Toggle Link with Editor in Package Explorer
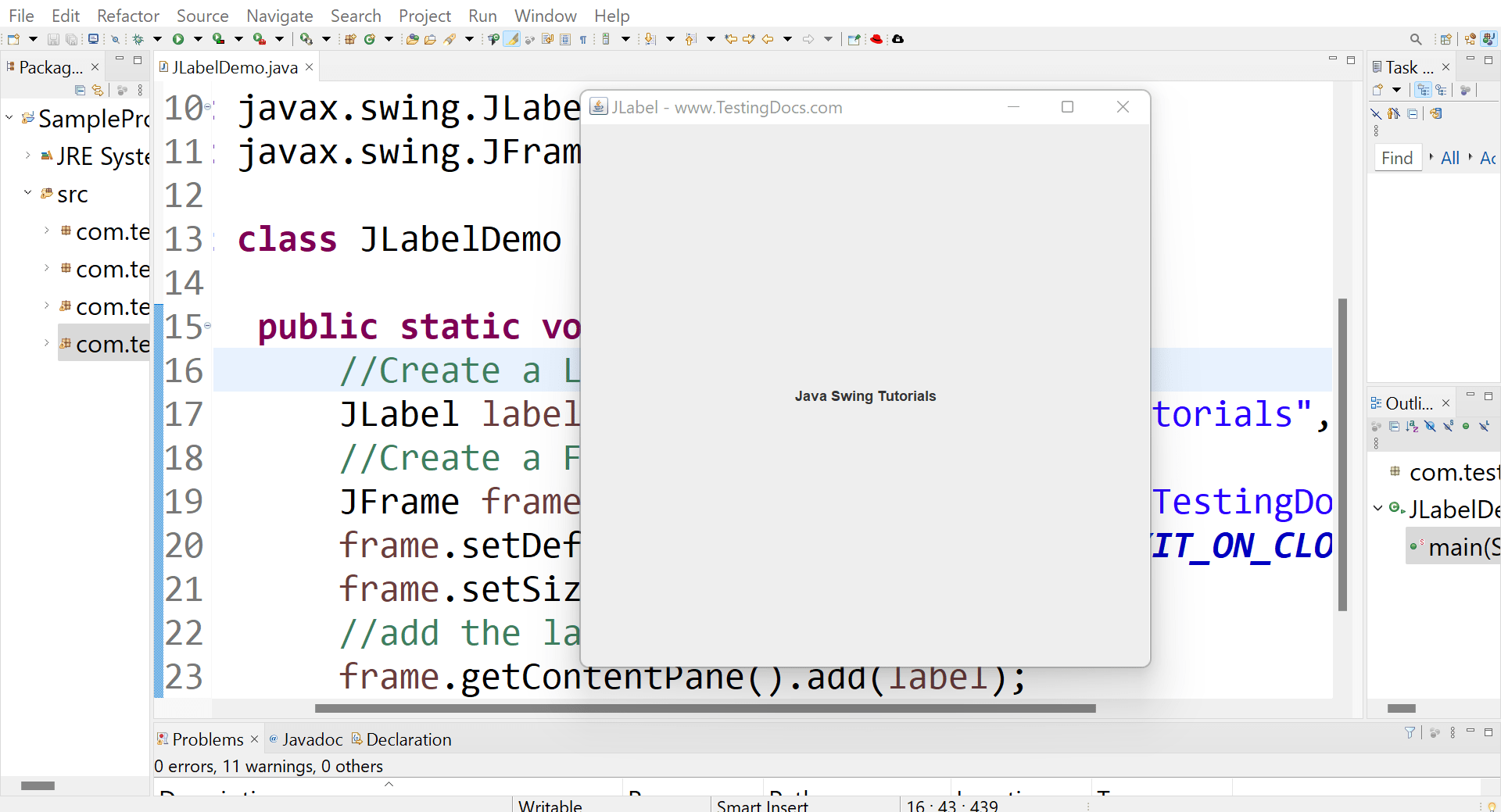 [x=98, y=91]
